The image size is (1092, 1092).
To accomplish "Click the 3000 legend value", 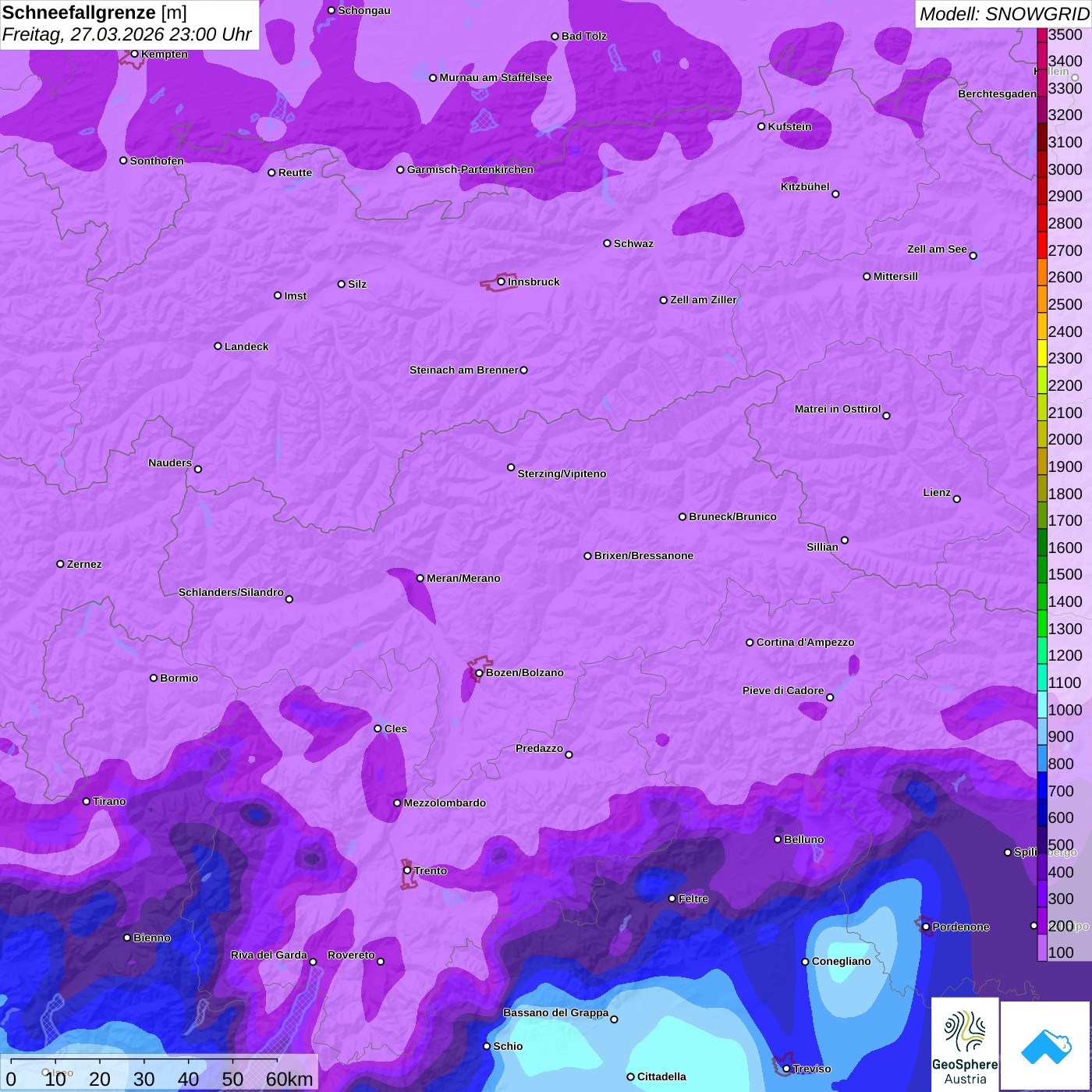I will (x=1065, y=169).
